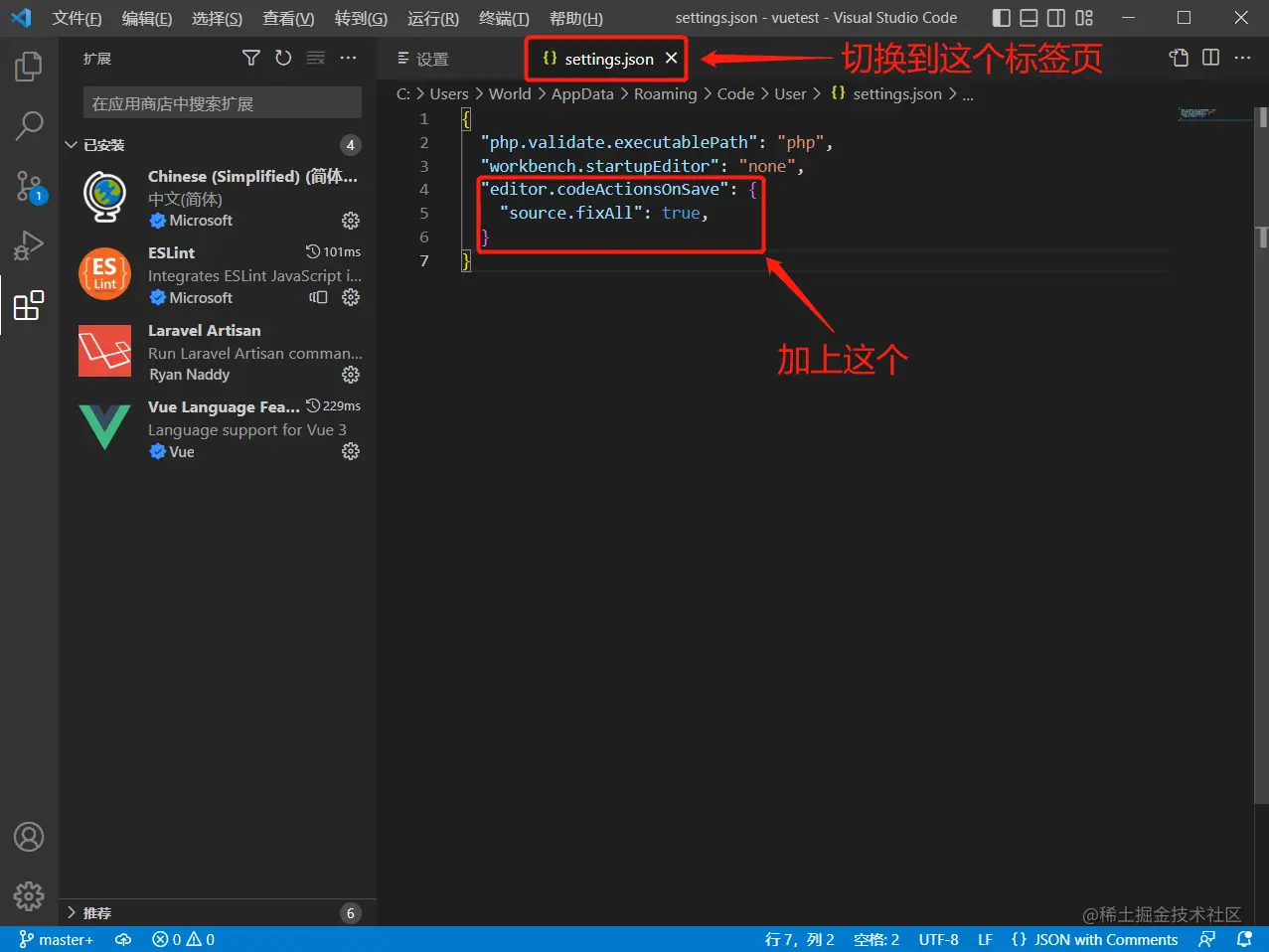
Task: Click the extension marketplace search box
Action: (223, 103)
